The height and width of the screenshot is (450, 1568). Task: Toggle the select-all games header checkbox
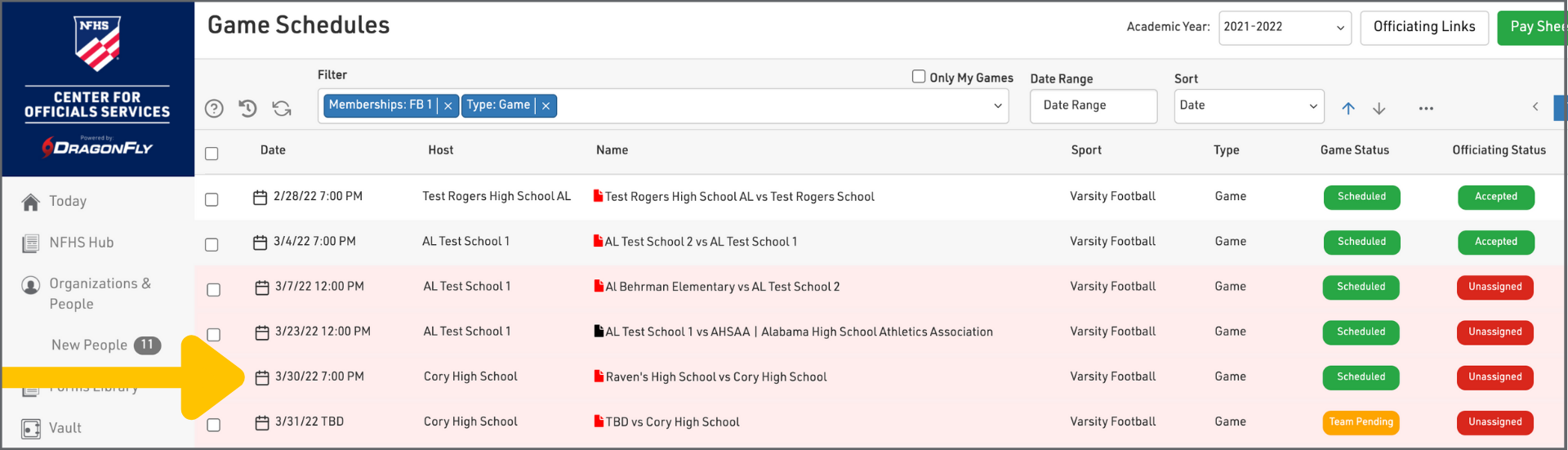pos(212,154)
